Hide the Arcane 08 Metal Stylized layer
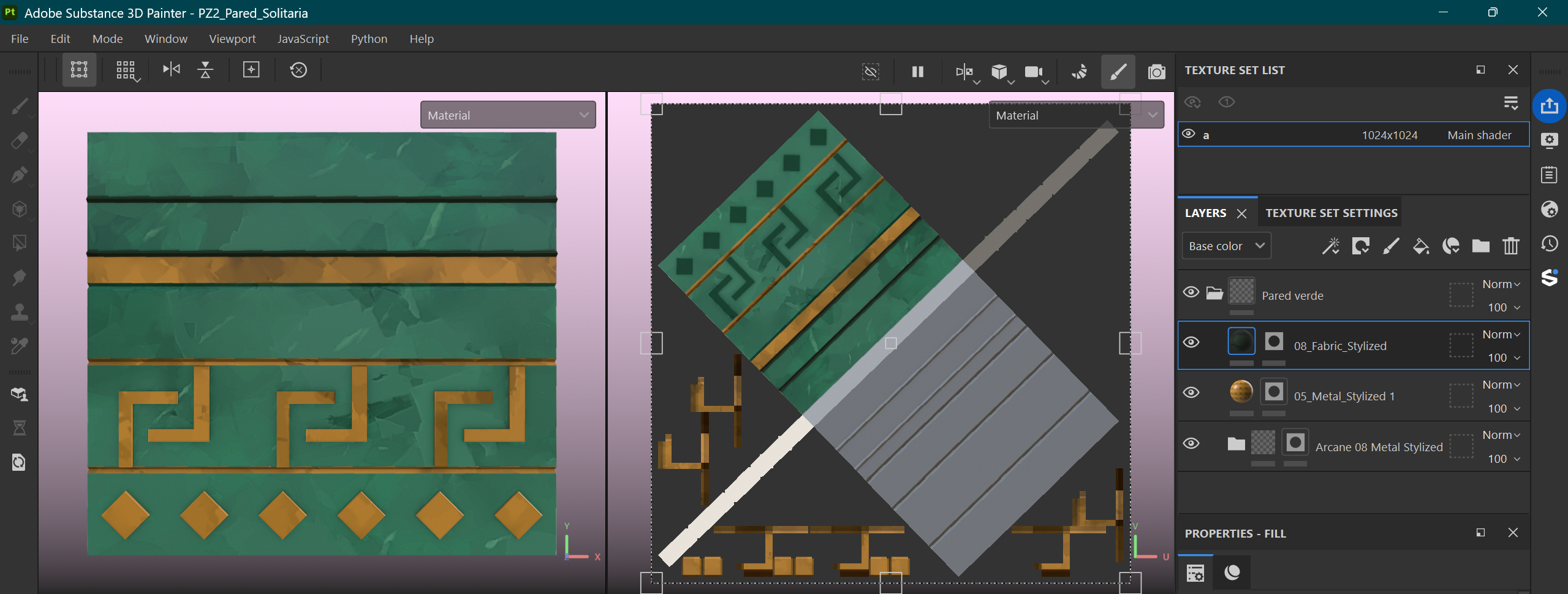The image size is (1568, 594). point(1191,443)
